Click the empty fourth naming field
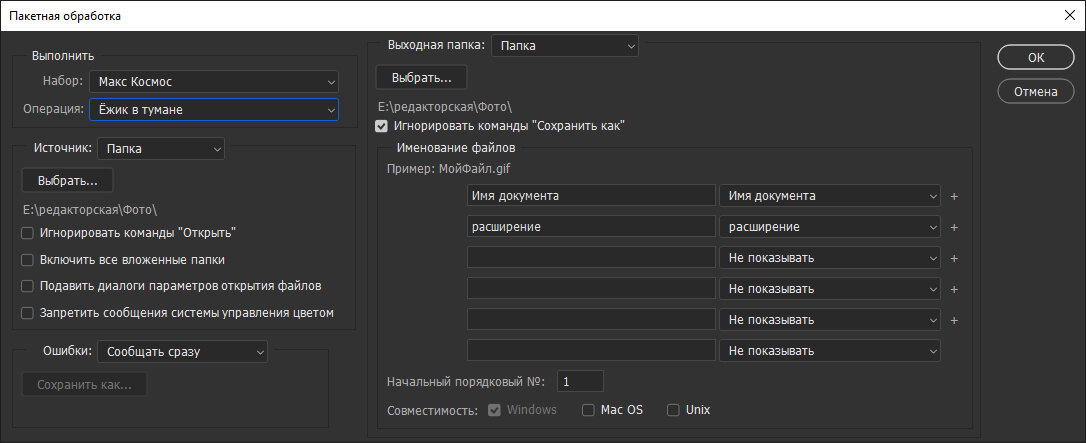 point(591,289)
